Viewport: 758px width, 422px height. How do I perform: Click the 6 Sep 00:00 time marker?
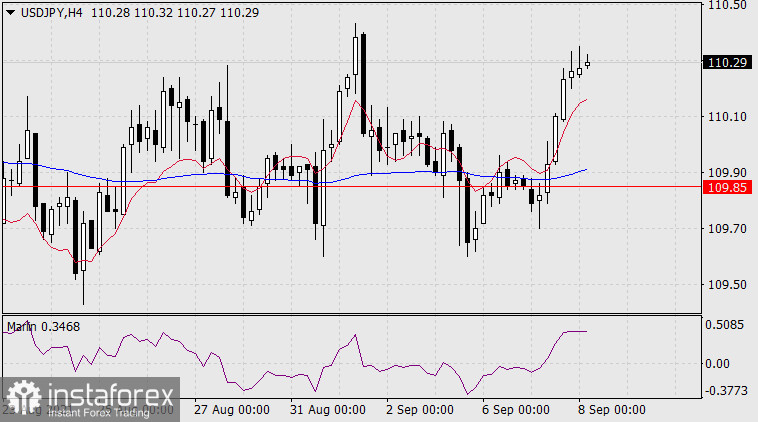(515, 409)
